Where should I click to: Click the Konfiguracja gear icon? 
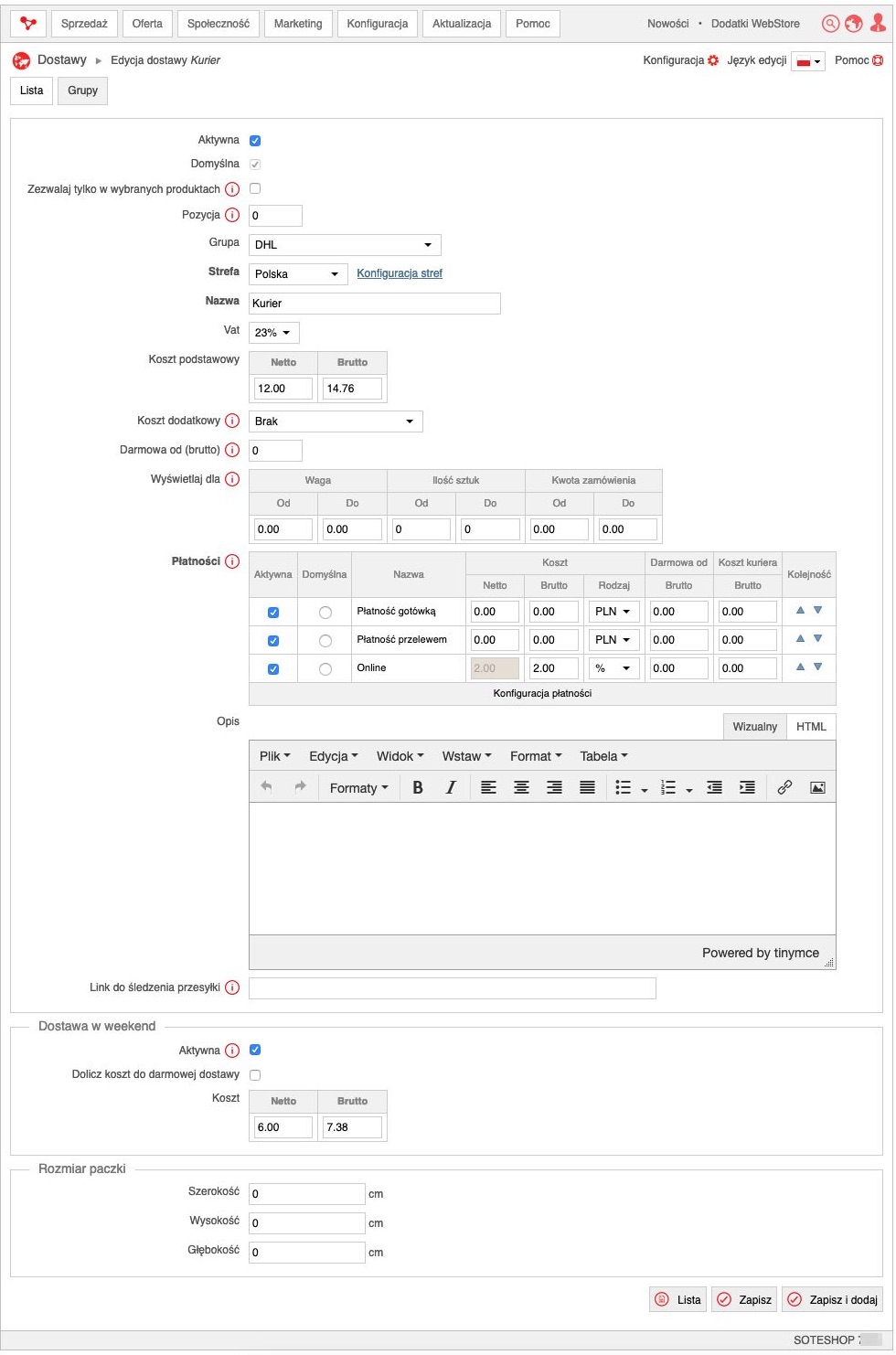[x=713, y=60]
